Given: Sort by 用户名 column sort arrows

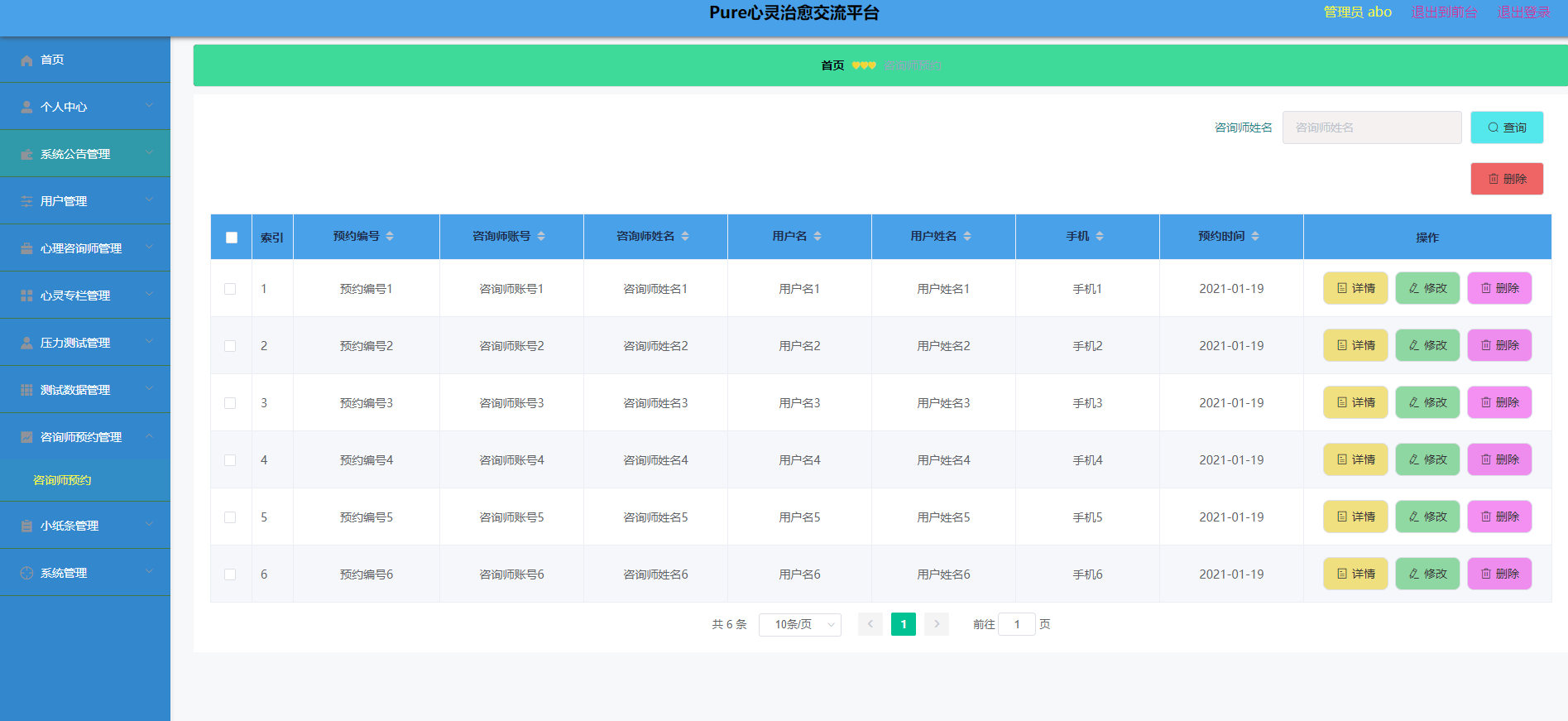Looking at the screenshot, I should click(x=818, y=237).
